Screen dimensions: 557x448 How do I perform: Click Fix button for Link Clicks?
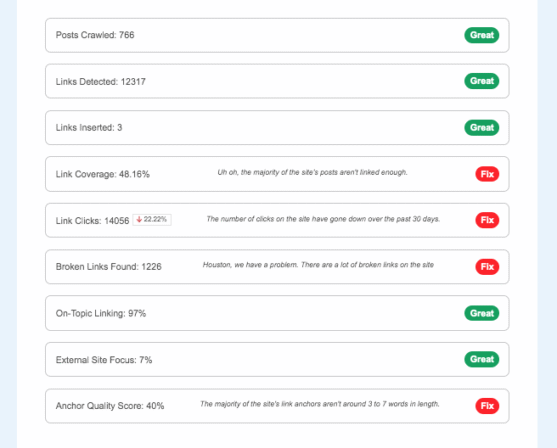pyautogui.click(x=487, y=220)
